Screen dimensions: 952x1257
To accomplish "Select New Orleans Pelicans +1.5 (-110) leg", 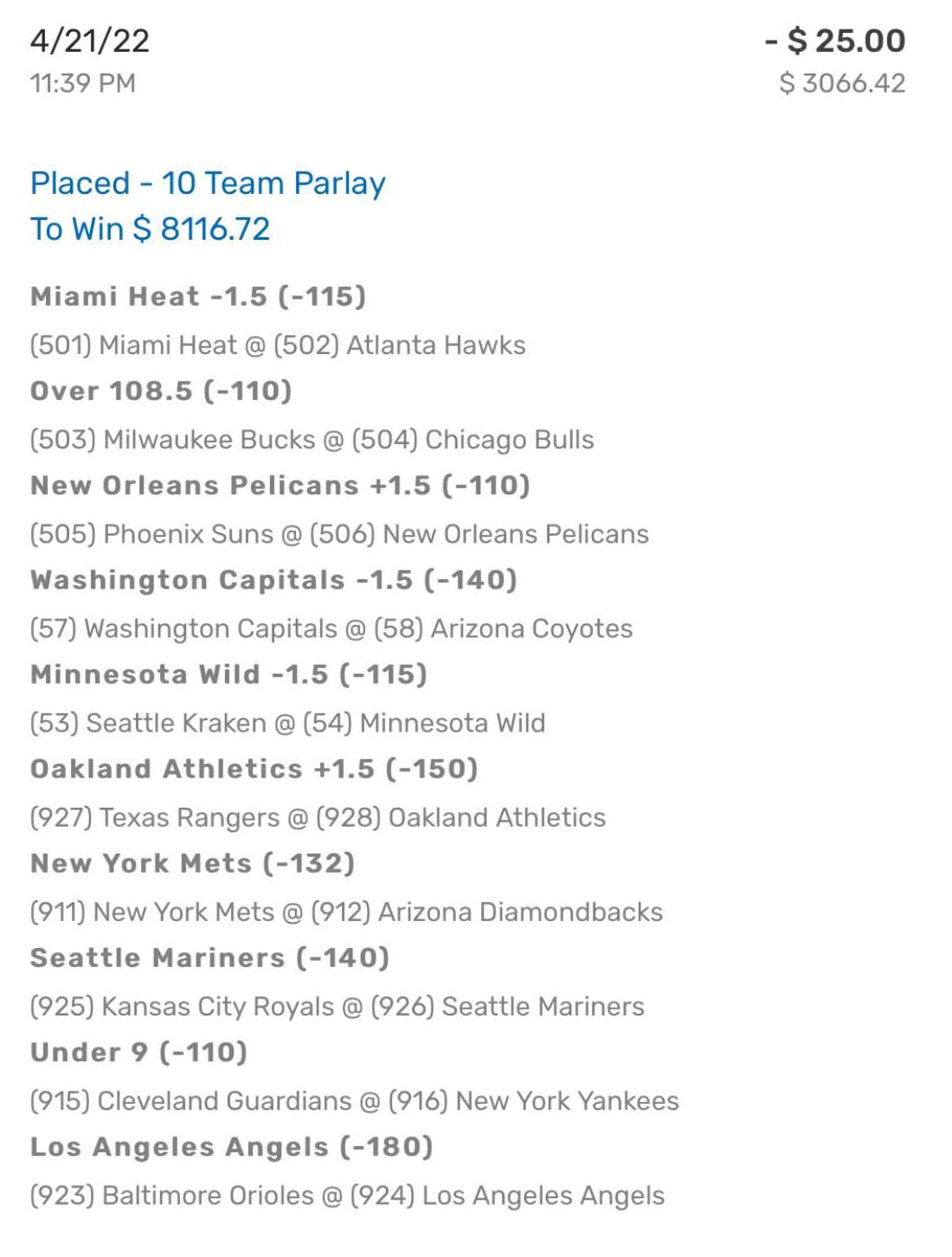I will (280, 486).
